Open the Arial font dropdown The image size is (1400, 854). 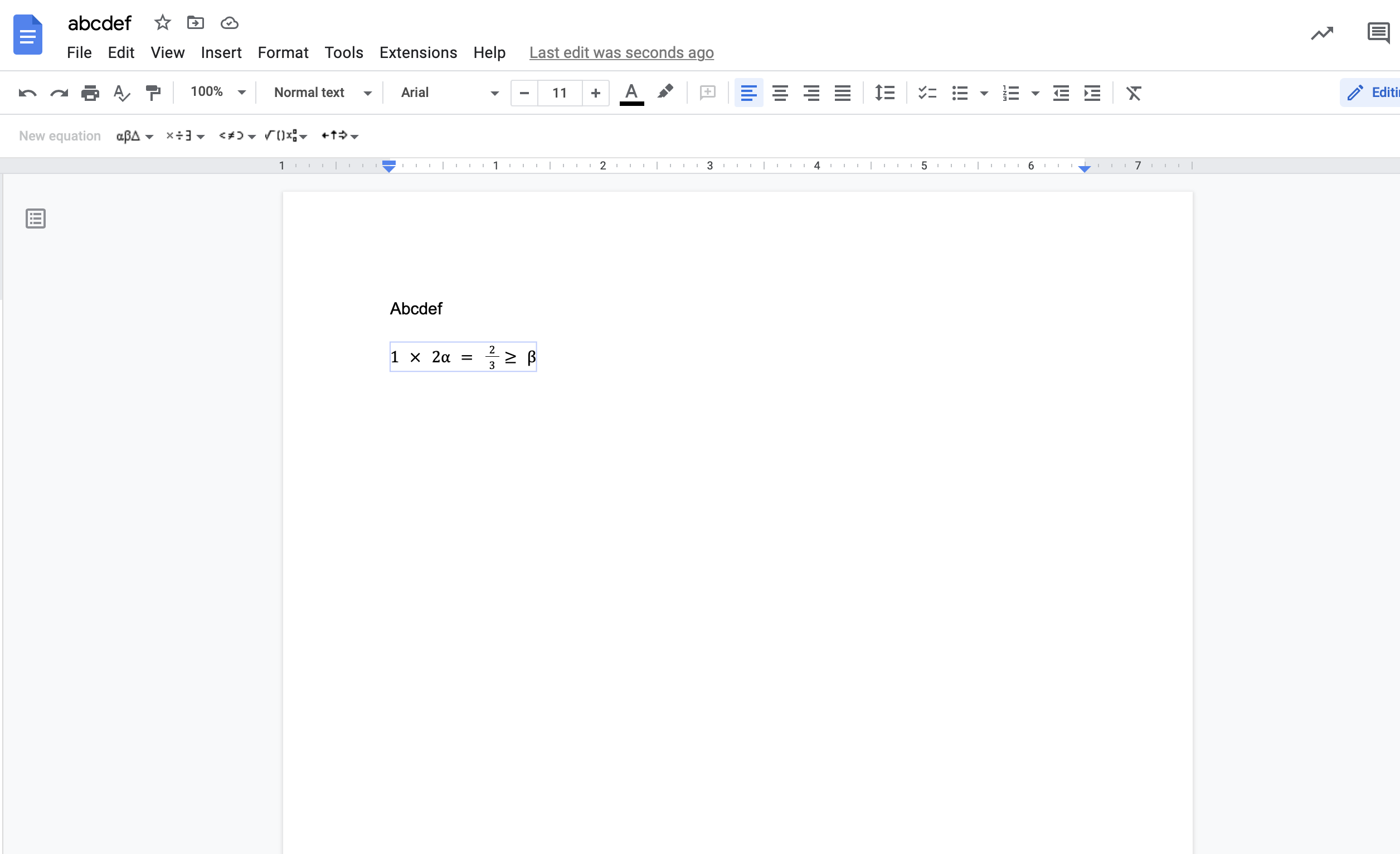coord(449,93)
